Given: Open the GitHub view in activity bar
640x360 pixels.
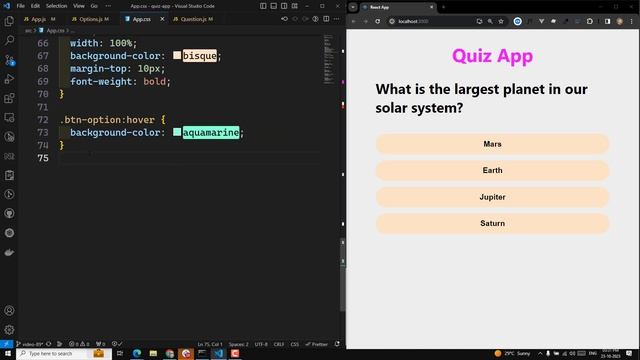Looking at the screenshot, I should [x=9, y=213].
